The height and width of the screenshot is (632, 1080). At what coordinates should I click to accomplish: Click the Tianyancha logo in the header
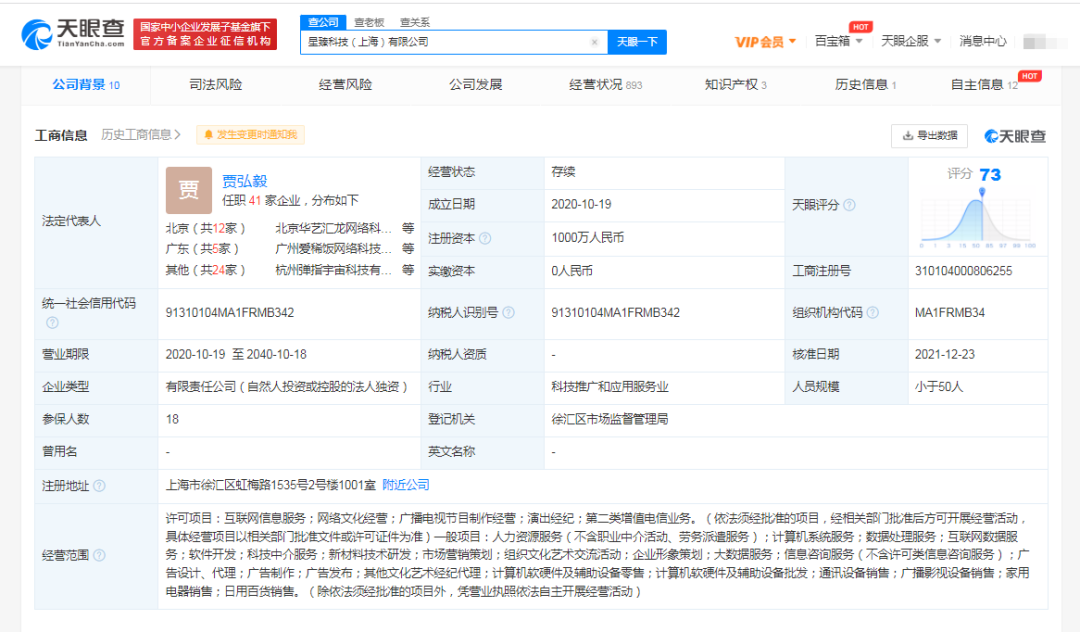(x=73, y=33)
